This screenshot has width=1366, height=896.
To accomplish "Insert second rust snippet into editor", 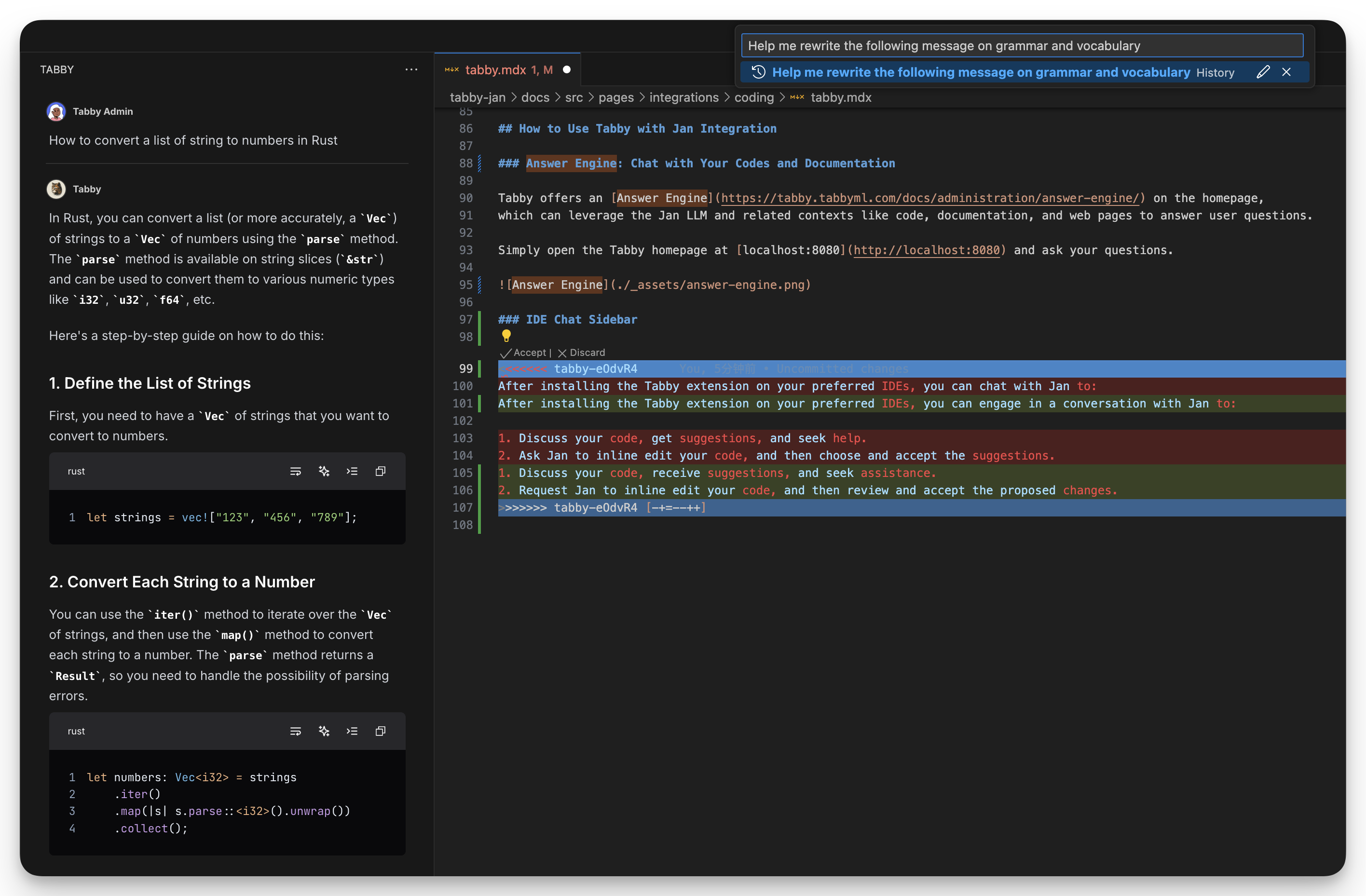I will pos(352,731).
